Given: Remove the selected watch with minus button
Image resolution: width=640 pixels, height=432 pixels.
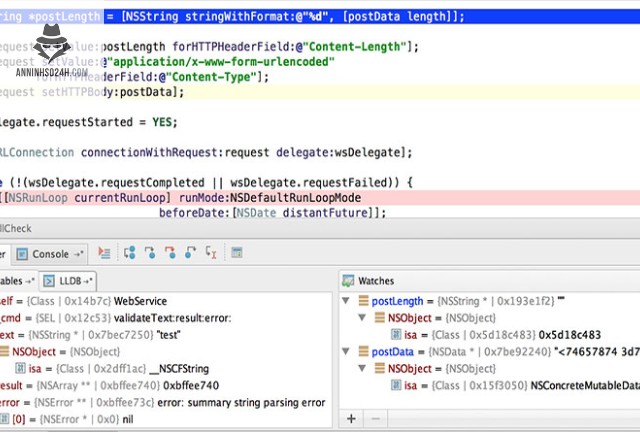Looking at the screenshot, I should [376, 419].
